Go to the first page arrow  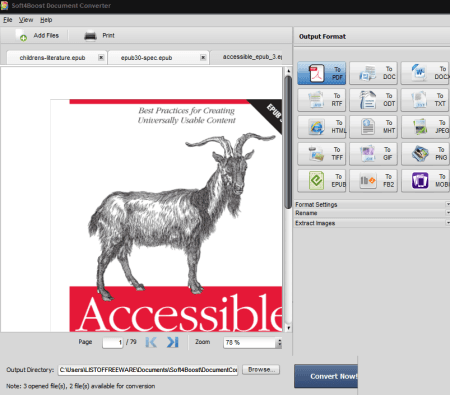[x=151, y=342]
